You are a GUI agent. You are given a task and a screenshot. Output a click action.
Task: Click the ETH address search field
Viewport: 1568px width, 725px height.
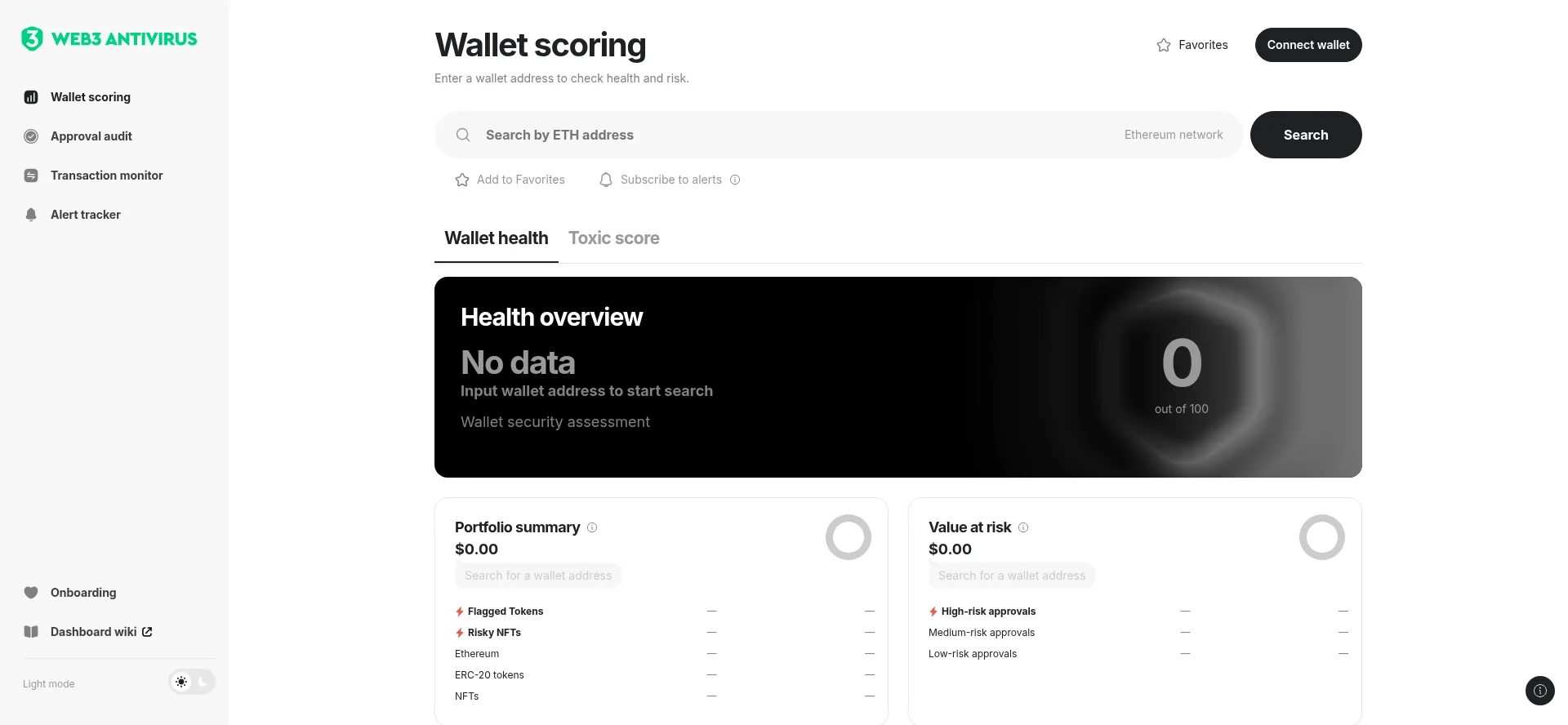coord(776,135)
